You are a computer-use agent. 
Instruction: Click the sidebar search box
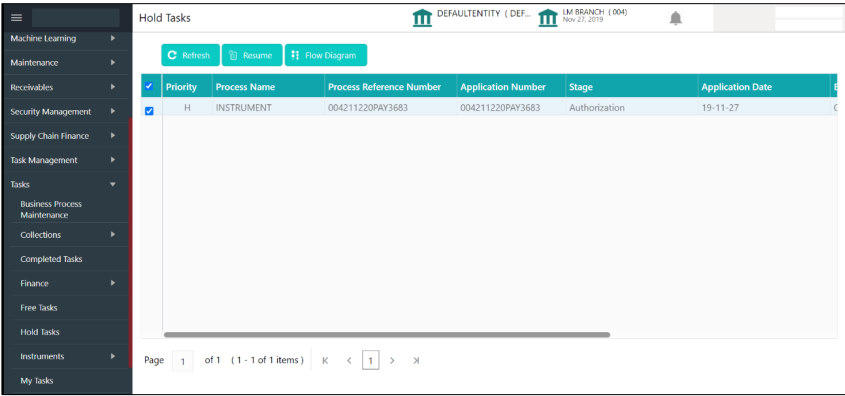pos(75,18)
